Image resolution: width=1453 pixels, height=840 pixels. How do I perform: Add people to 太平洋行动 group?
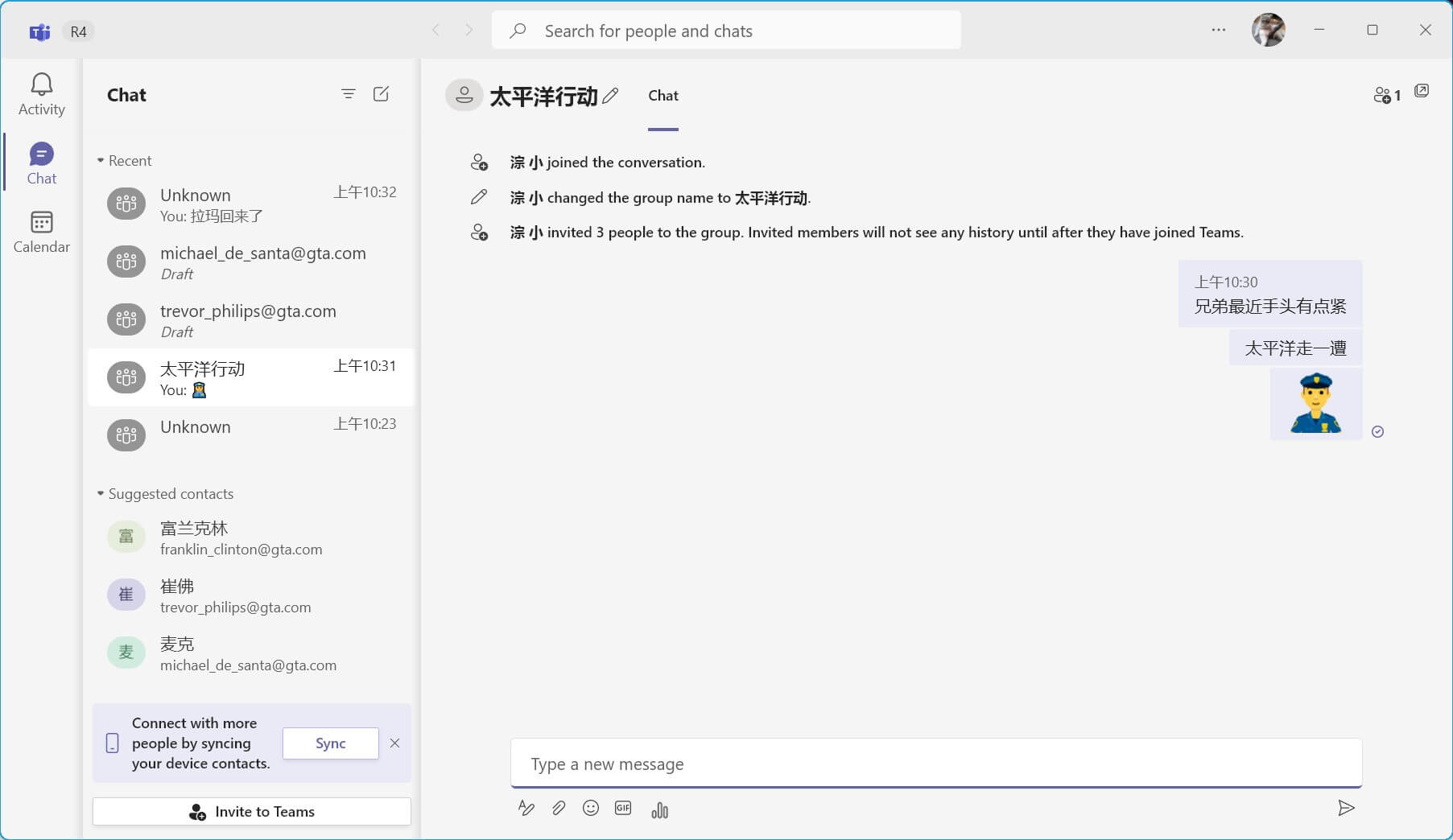pos(1387,95)
